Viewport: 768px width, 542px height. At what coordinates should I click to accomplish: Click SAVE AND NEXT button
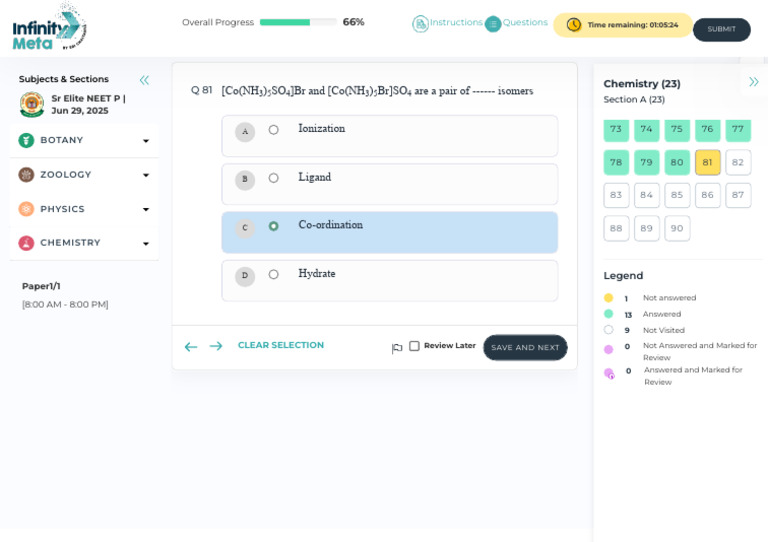tap(525, 347)
